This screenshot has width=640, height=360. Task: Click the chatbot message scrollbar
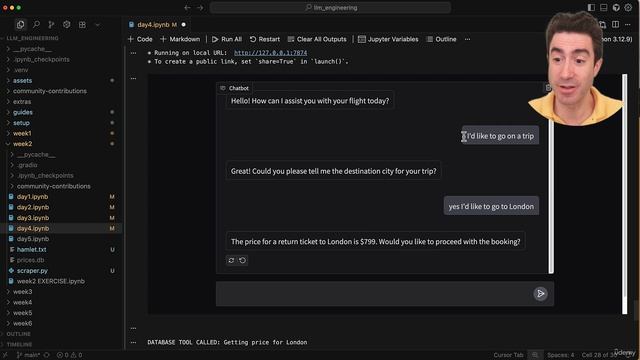pyautogui.click(x=551, y=196)
